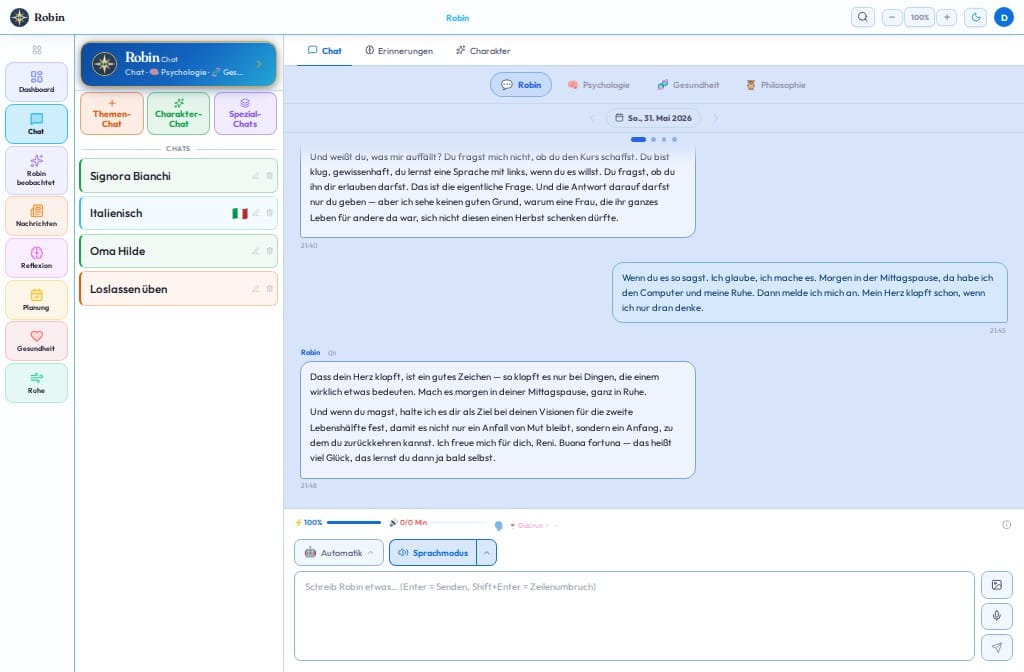This screenshot has width=1024, height=672.
Task: Switch to the Erinnerungen tab
Action: [399, 51]
